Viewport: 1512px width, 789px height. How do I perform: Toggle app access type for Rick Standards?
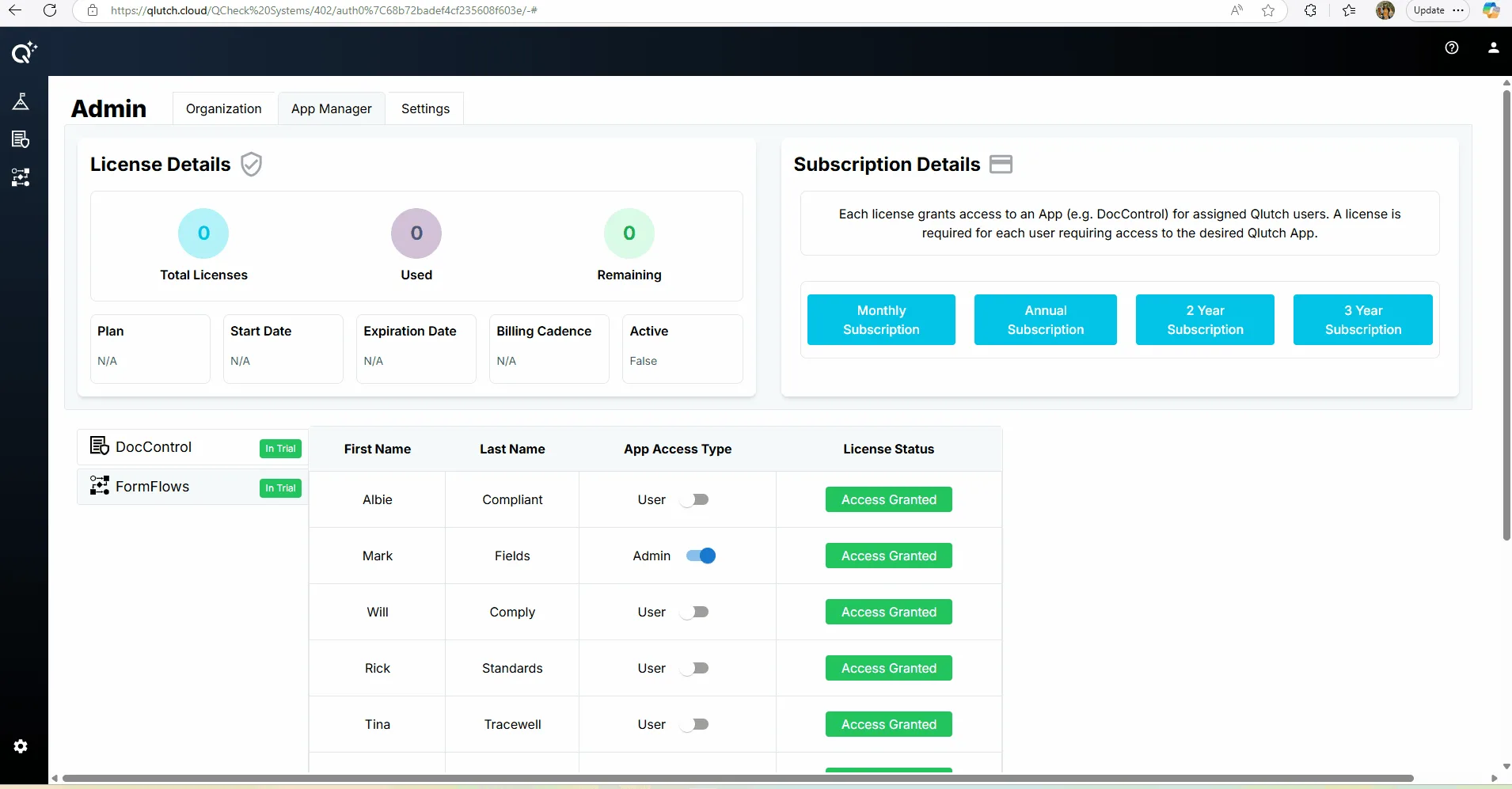pyautogui.click(x=695, y=668)
